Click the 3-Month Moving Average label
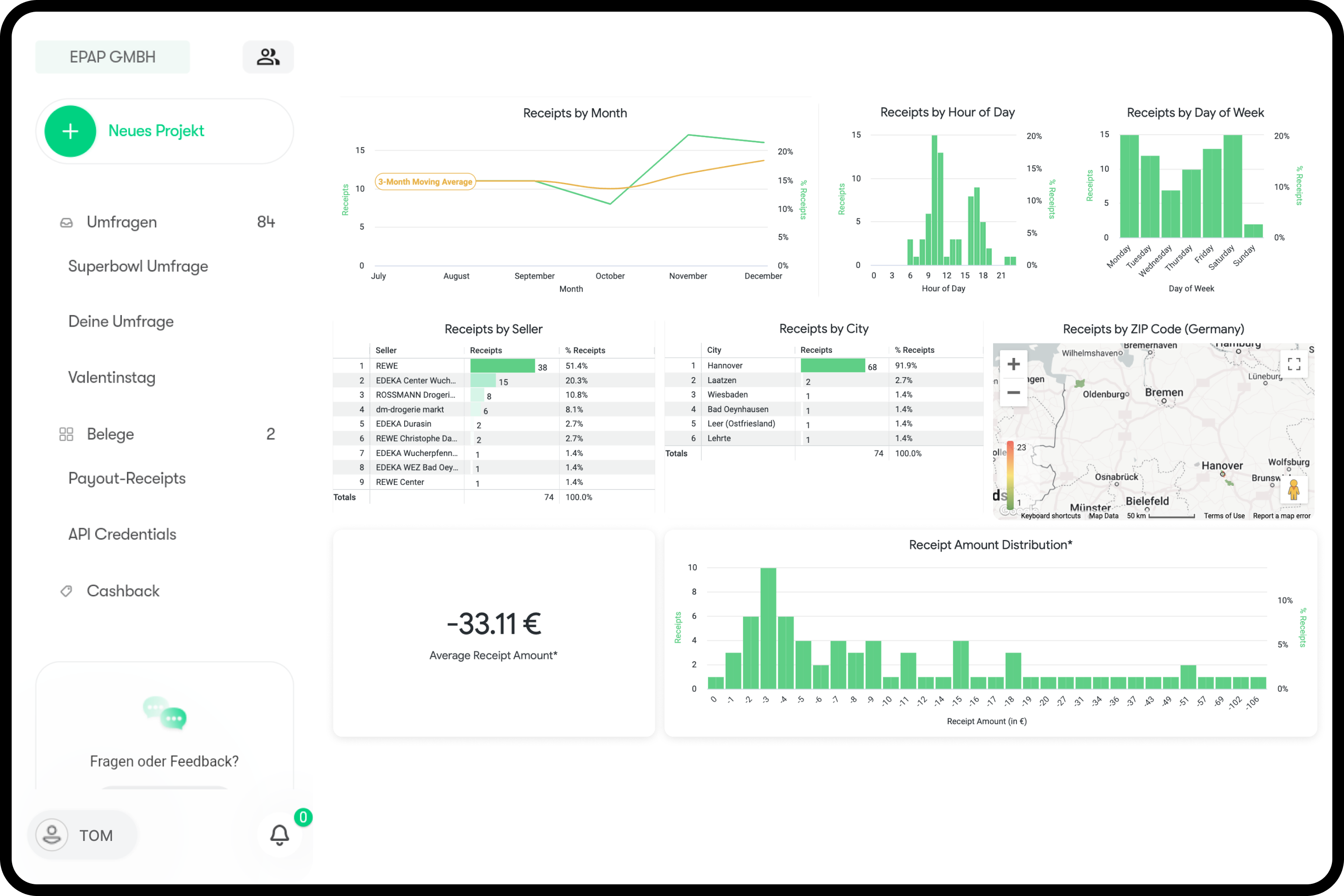 pyautogui.click(x=425, y=182)
